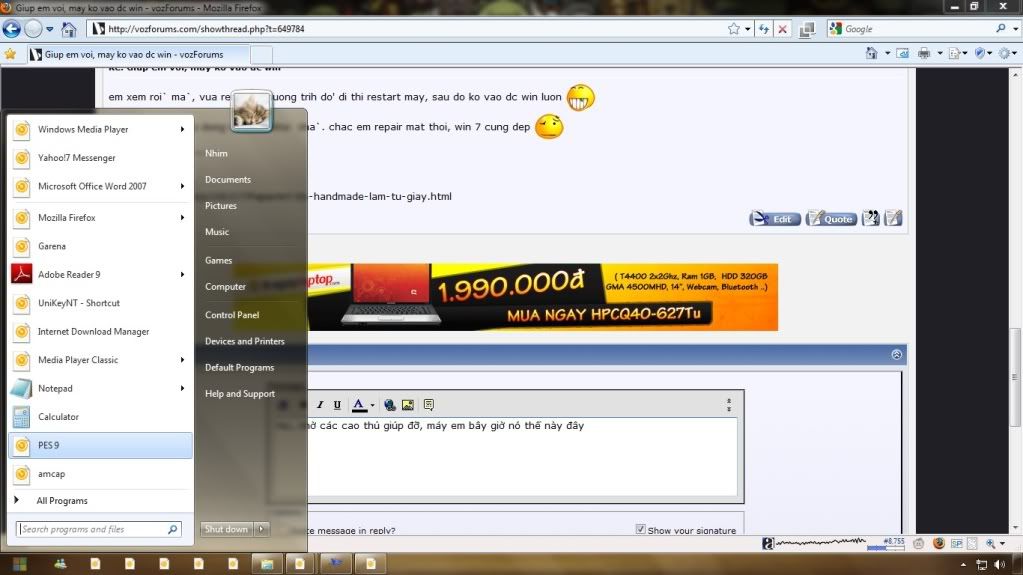Print the page using the printer icon
The height and width of the screenshot is (575, 1023).
click(x=924, y=54)
